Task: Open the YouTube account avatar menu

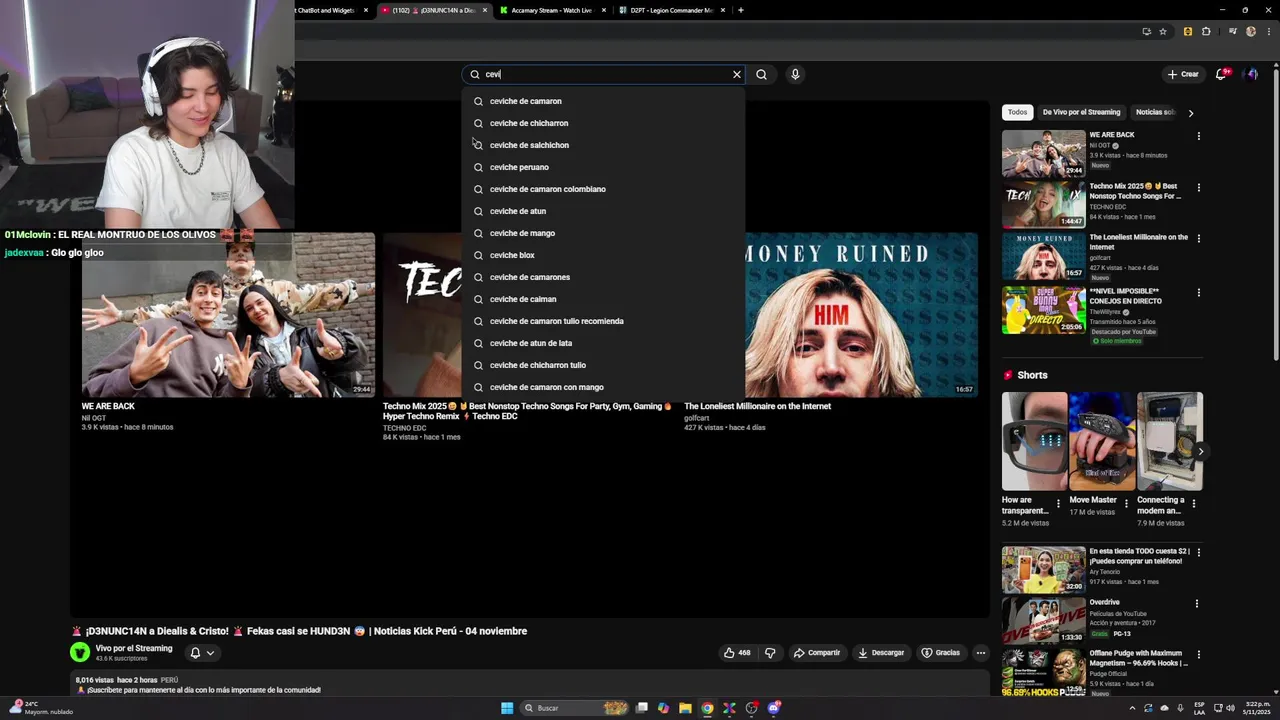Action: point(1252,74)
